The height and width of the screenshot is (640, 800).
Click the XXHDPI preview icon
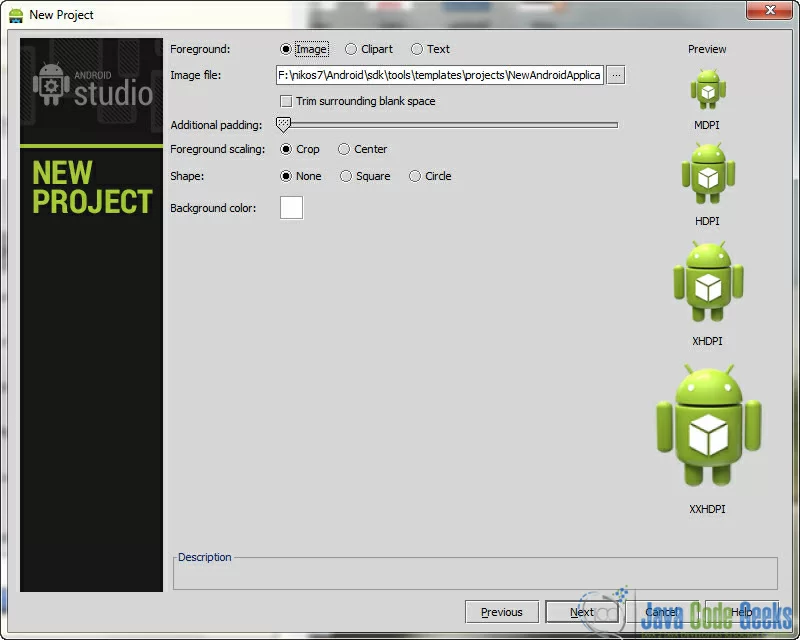(709, 426)
